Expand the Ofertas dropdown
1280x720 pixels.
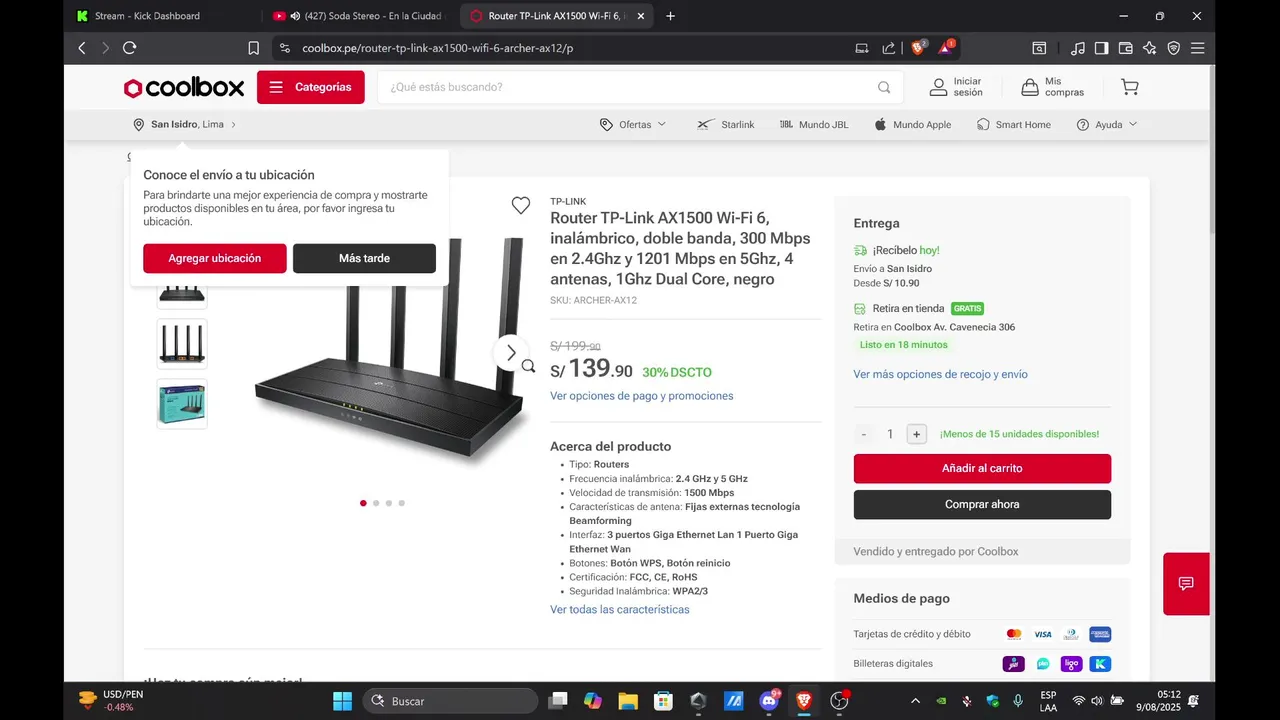(633, 125)
